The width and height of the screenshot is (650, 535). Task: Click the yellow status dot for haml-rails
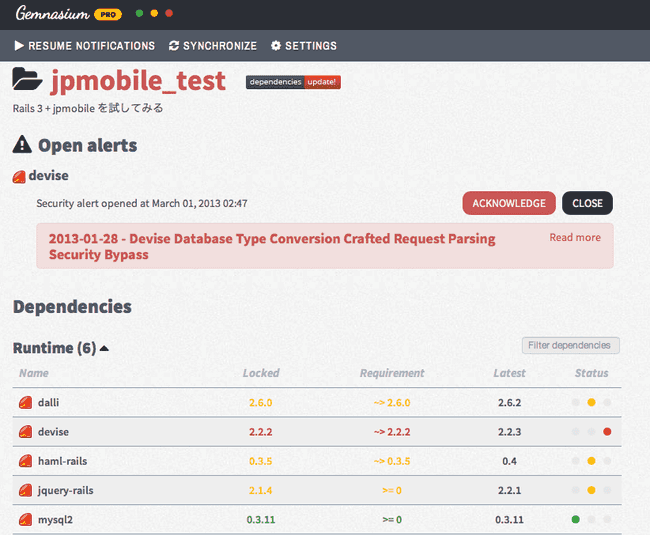click(591, 461)
